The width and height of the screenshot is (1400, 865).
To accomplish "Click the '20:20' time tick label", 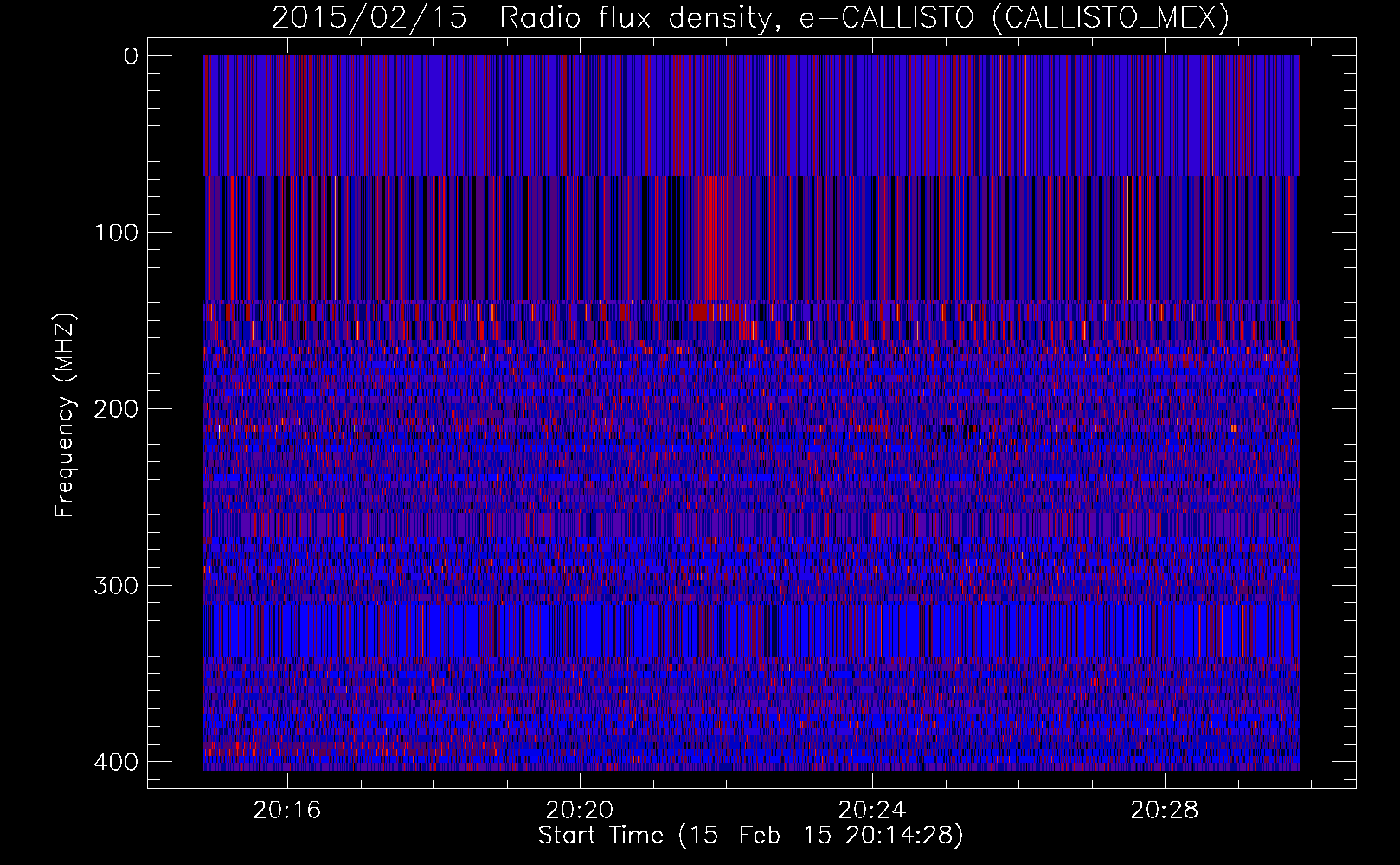I will (x=580, y=811).
